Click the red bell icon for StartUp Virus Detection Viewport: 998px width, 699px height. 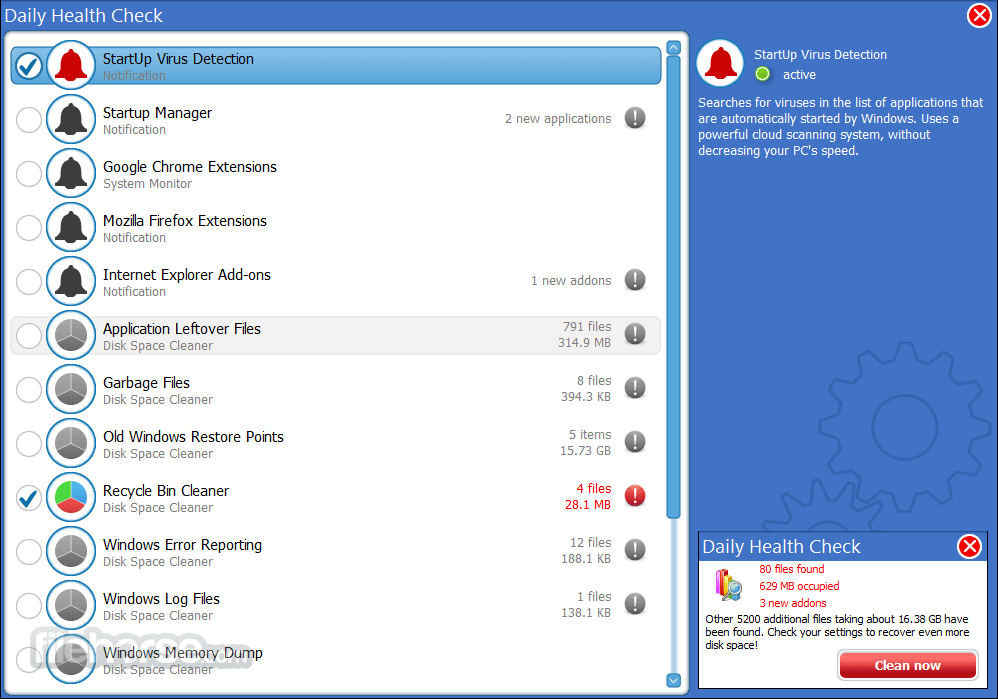click(71, 66)
